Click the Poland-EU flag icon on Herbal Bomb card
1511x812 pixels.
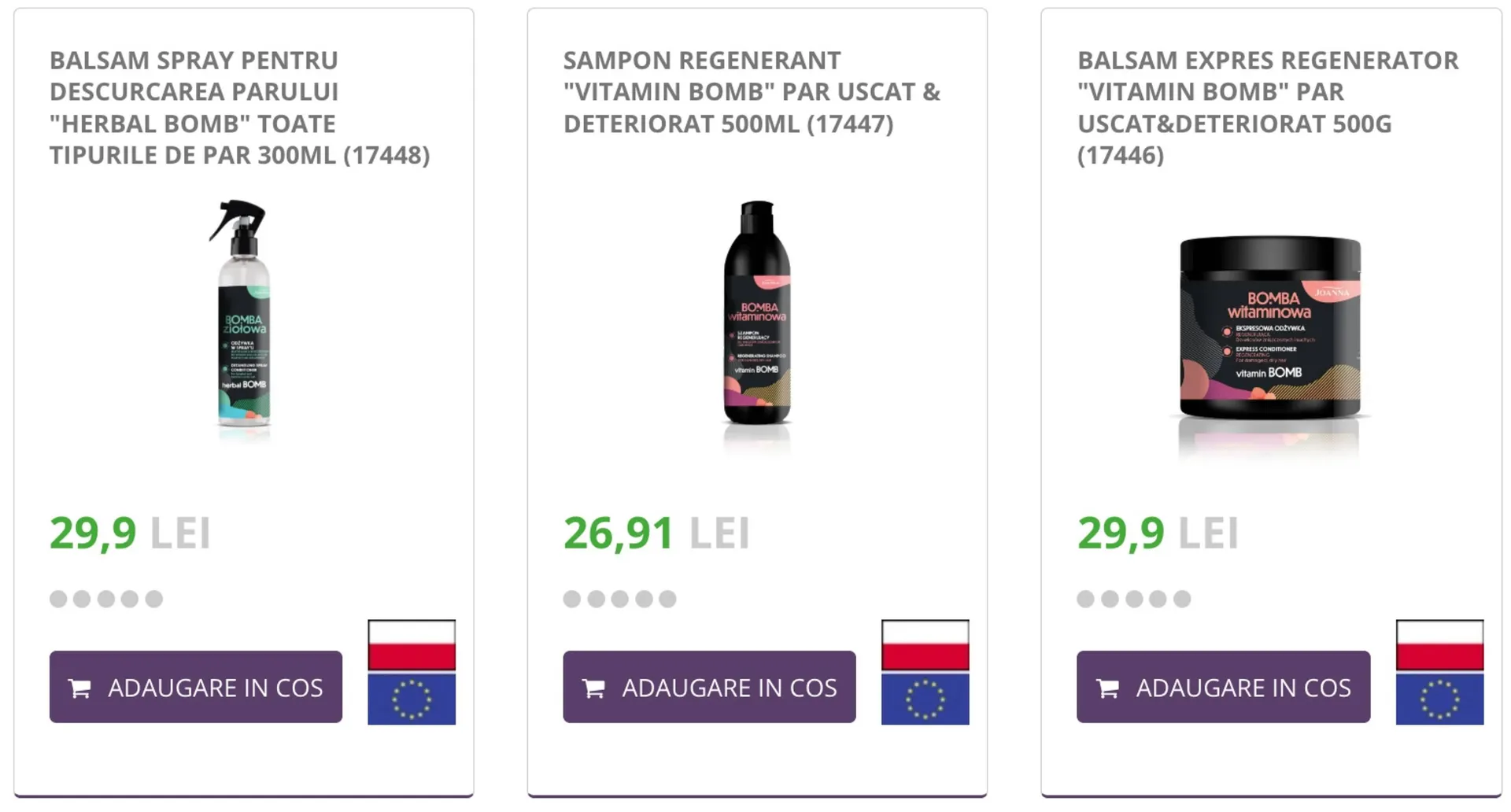(412, 672)
